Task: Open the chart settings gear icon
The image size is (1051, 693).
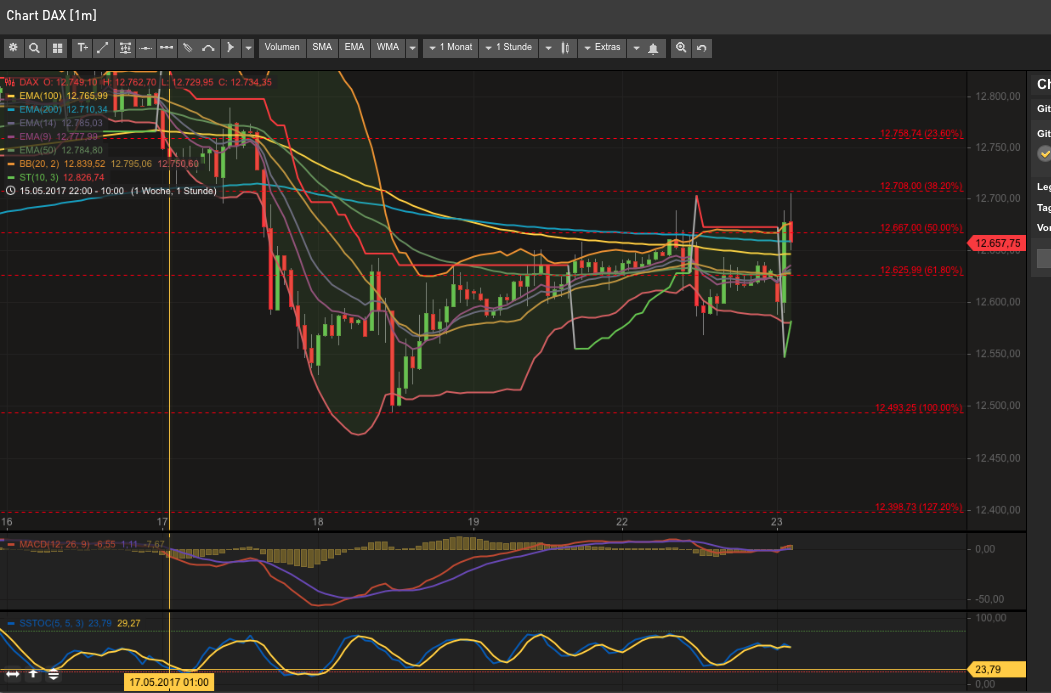Action: pos(14,47)
